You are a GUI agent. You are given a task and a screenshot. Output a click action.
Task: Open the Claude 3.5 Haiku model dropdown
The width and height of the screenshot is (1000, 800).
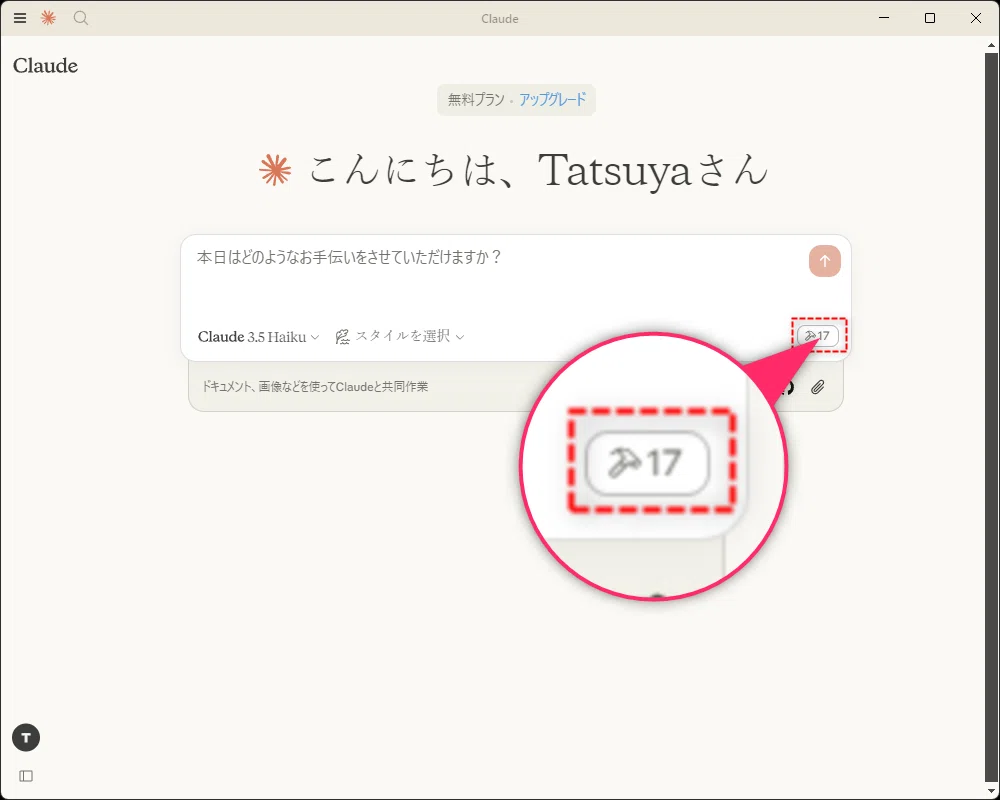tap(258, 337)
